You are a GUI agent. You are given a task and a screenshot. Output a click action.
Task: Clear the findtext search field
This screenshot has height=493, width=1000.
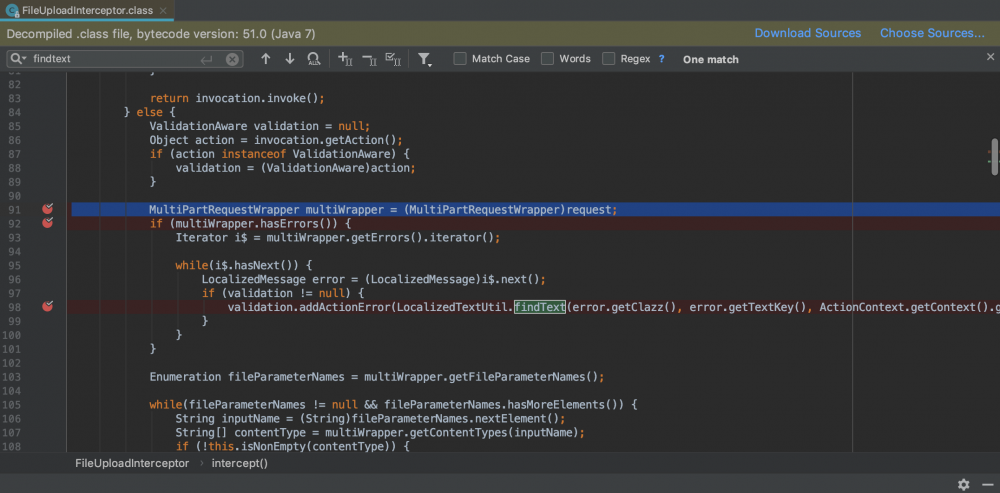(x=232, y=59)
